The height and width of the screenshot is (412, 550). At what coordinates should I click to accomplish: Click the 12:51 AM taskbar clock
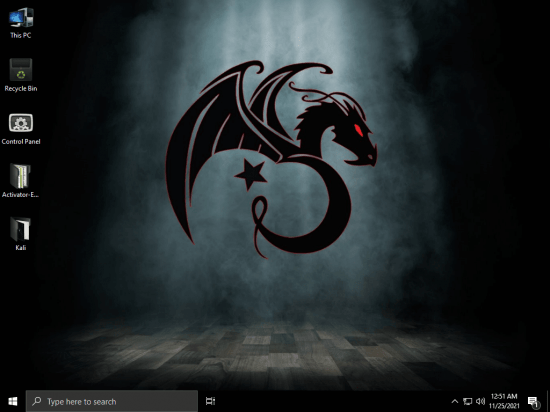(x=504, y=397)
